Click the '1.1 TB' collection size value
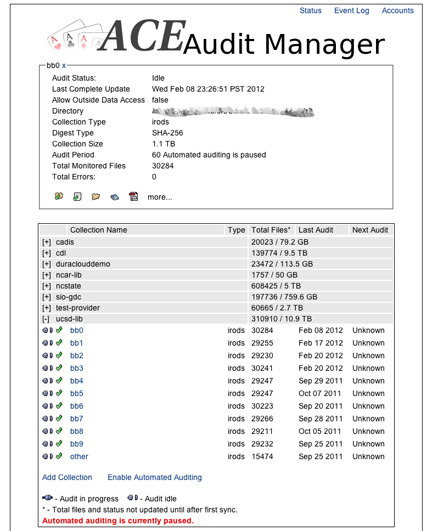Image resolution: width=432 pixels, height=531 pixels. [164, 144]
